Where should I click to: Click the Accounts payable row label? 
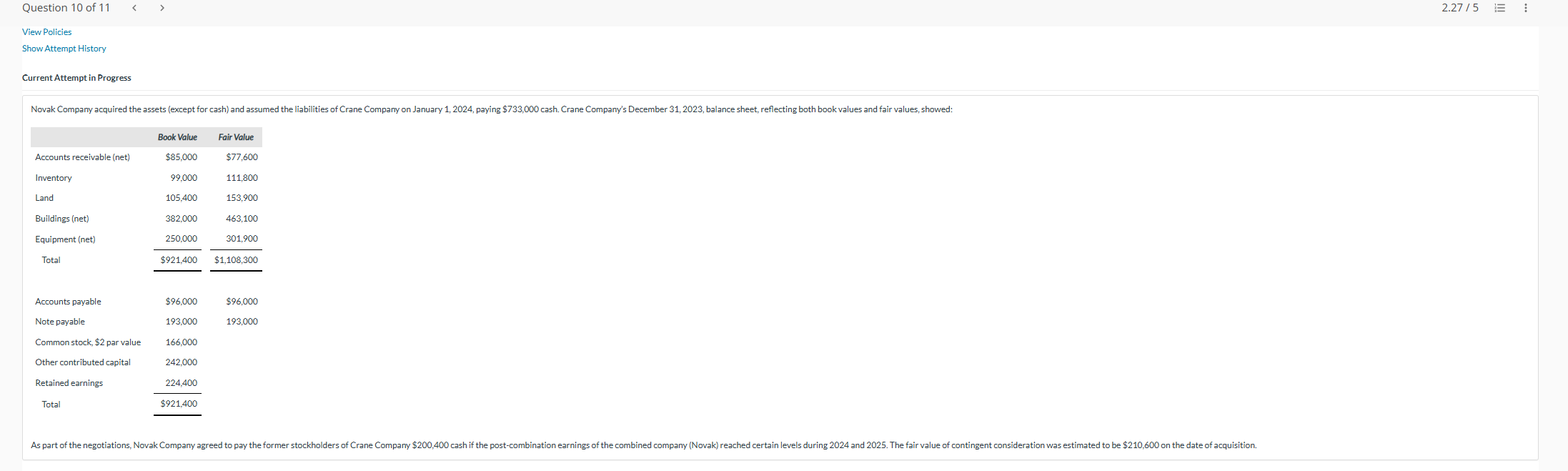68,302
